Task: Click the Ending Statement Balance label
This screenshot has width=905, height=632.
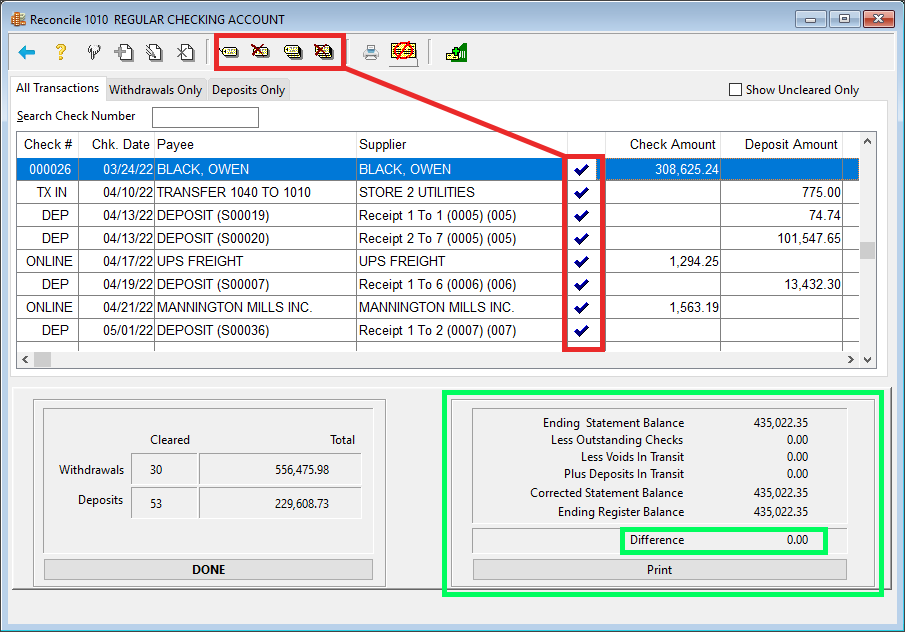Action: [x=614, y=423]
